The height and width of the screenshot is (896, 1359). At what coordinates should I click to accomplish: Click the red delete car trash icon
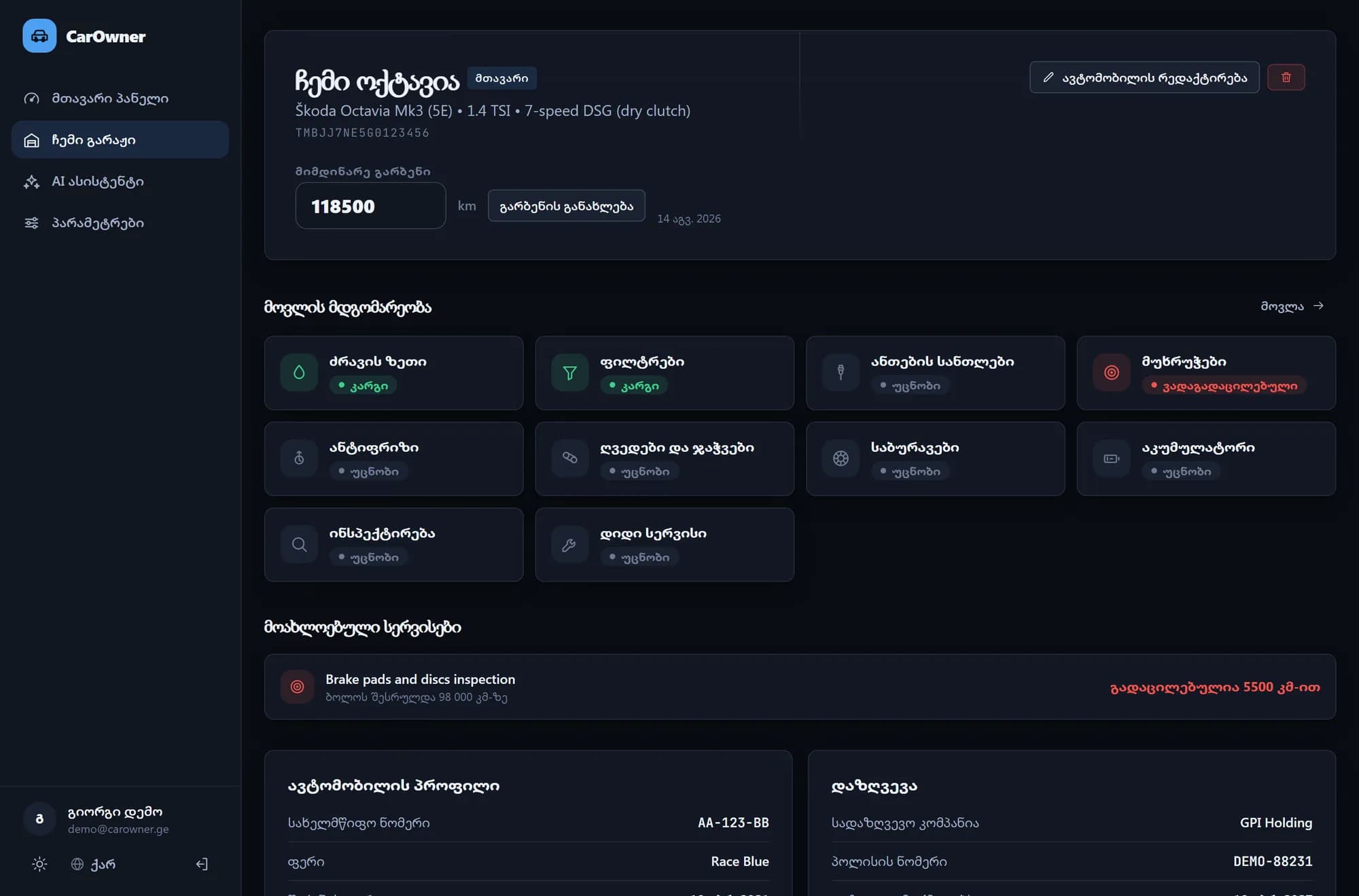coord(1286,77)
